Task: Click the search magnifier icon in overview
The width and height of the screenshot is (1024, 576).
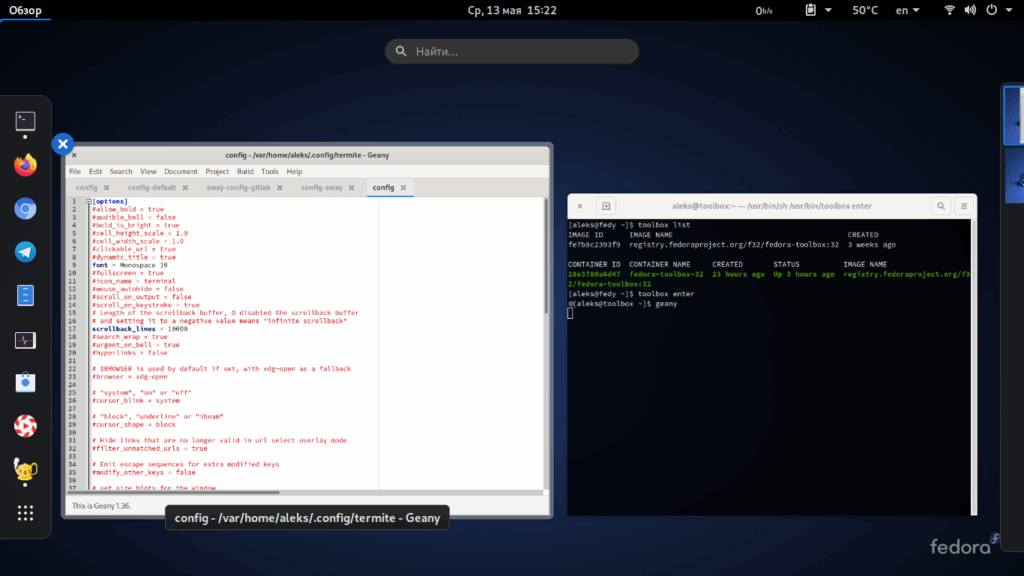Action: (x=401, y=51)
